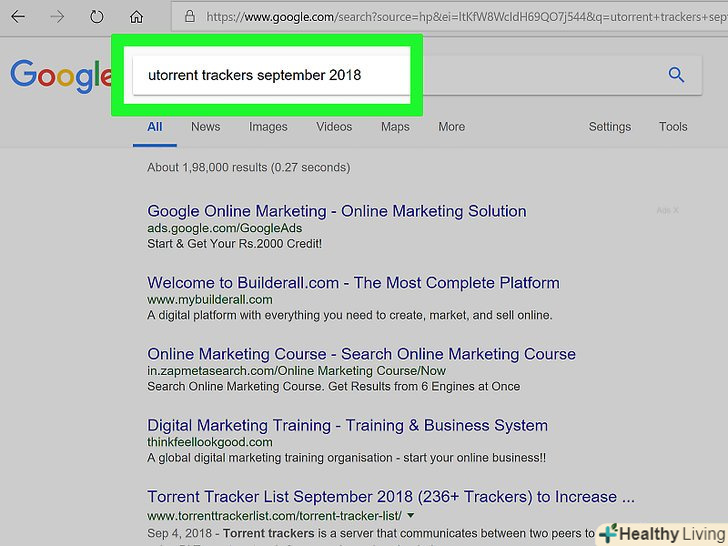
Task: Expand arrow next to torrenttrackerlist.com URL
Action: click(x=410, y=515)
